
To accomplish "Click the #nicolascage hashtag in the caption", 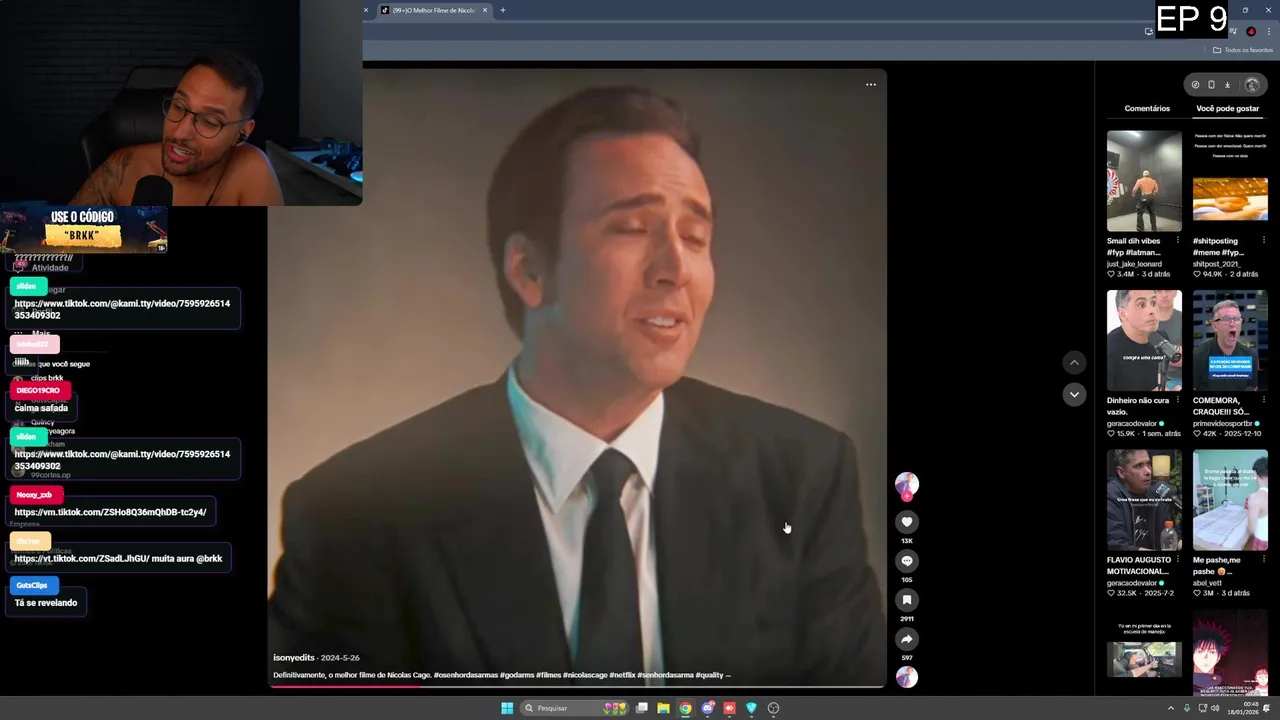I will [x=584, y=675].
